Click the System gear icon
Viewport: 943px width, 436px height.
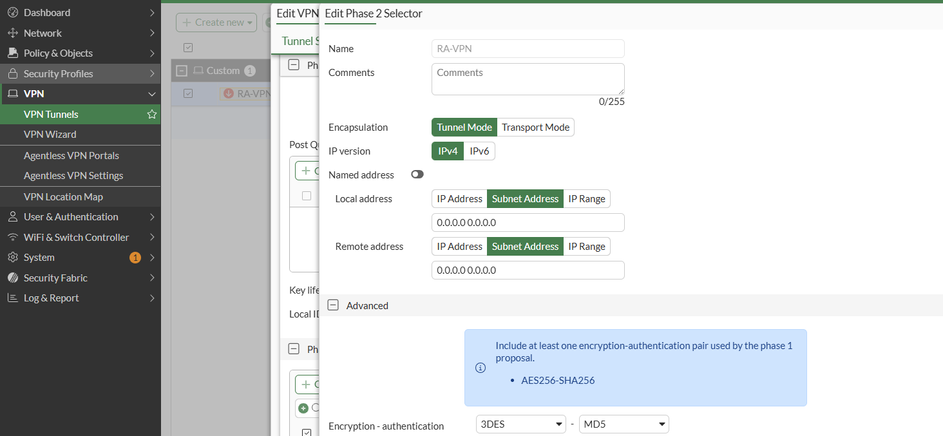coord(13,258)
